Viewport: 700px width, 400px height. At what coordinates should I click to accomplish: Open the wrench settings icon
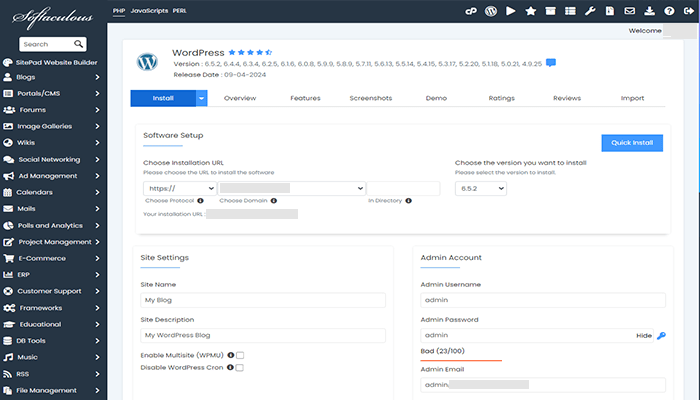(x=590, y=11)
